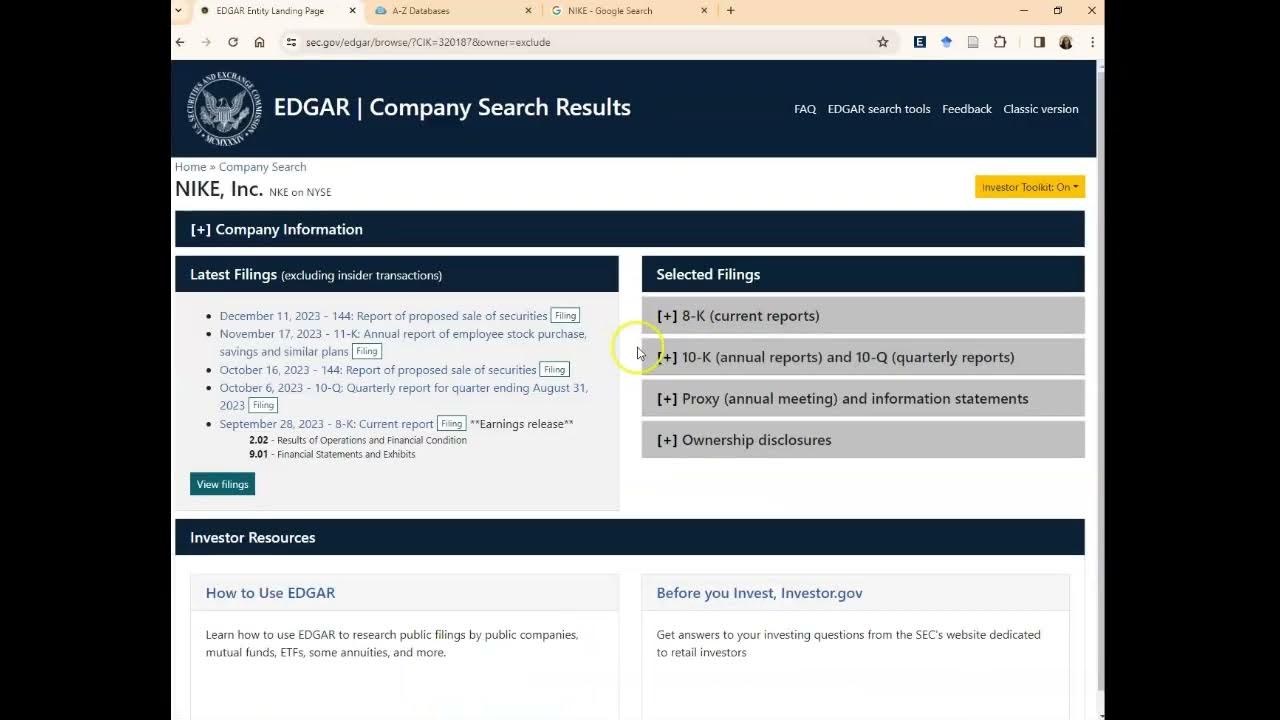
Task: Click the SEC seal logo
Action: click(225, 108)
